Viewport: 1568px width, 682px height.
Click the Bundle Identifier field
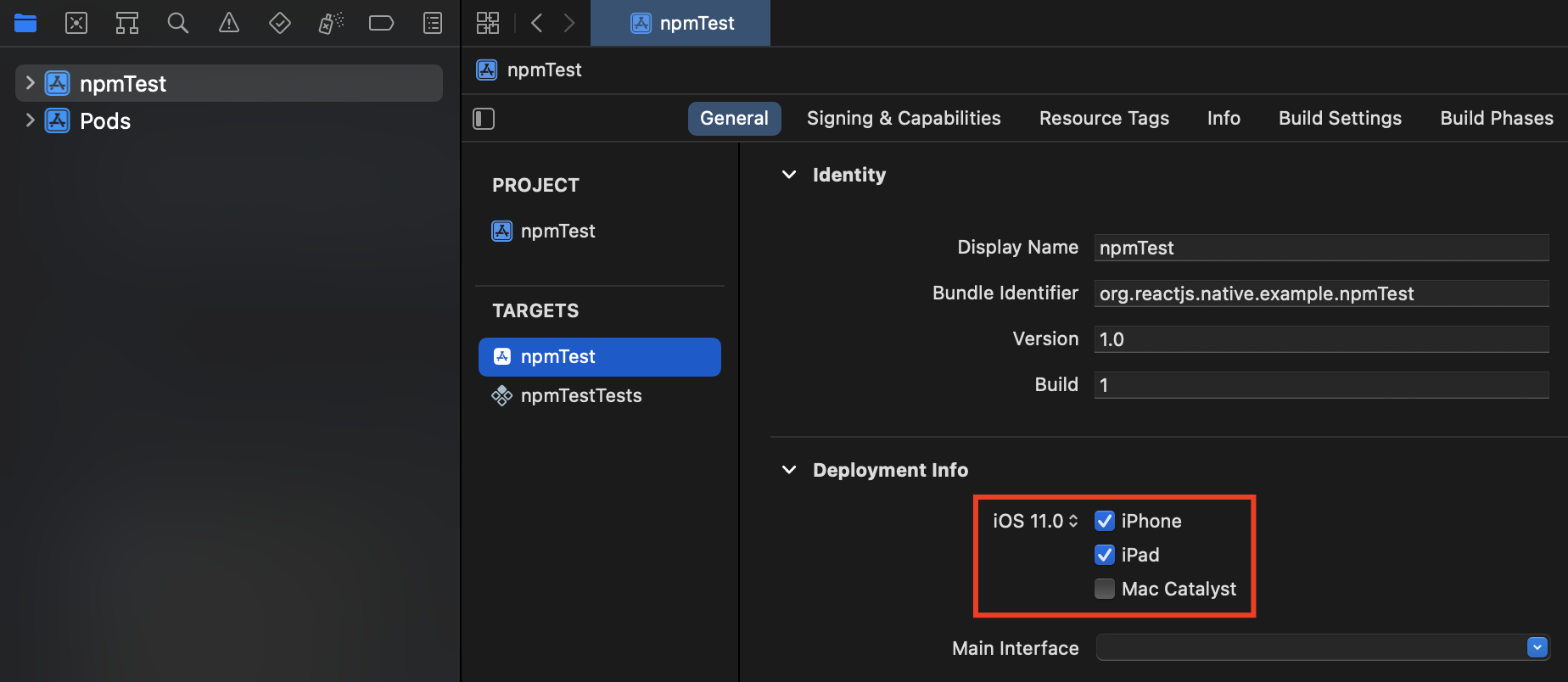point(1321,293)
